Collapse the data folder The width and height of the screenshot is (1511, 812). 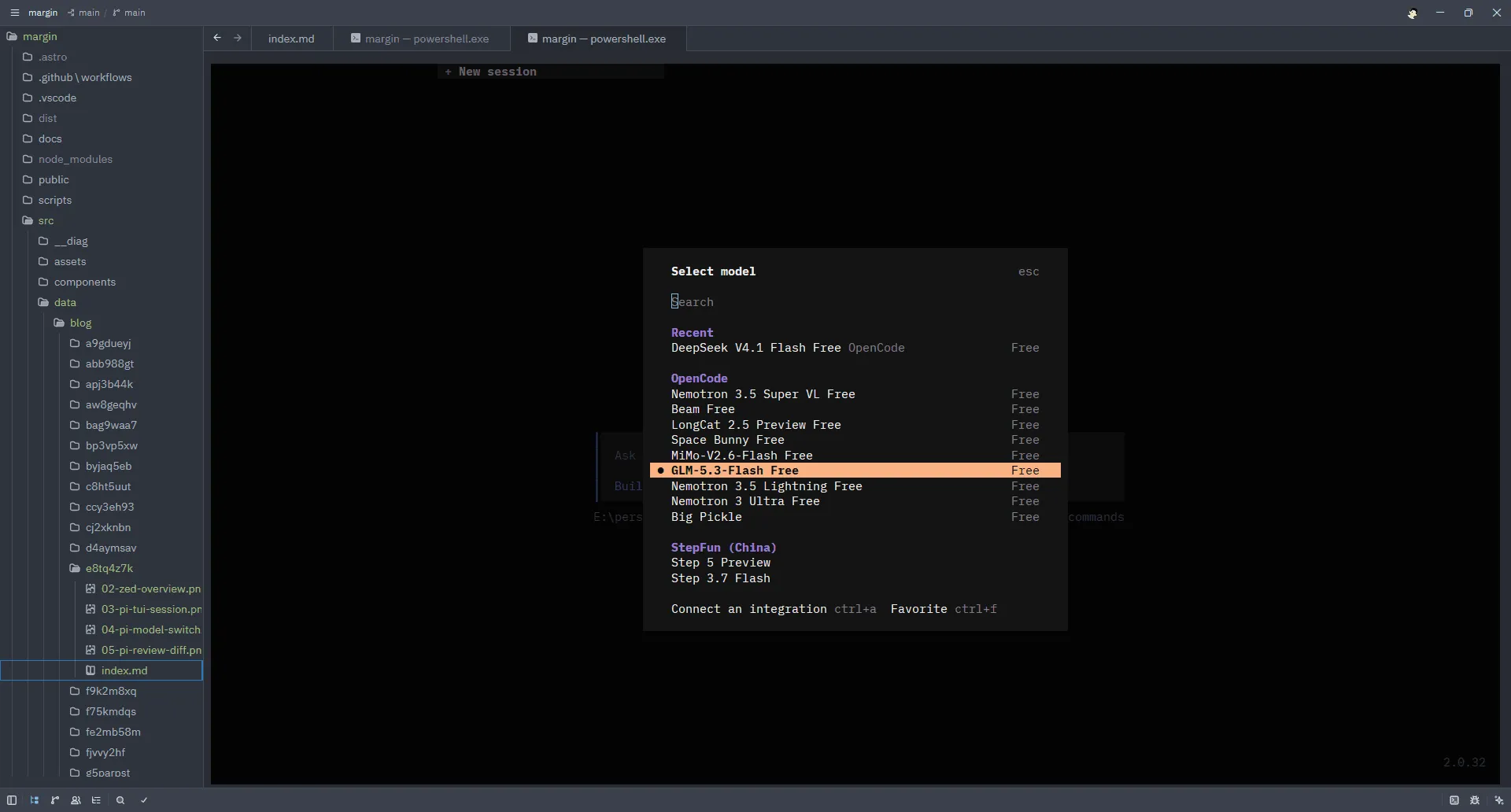point(65,302)
